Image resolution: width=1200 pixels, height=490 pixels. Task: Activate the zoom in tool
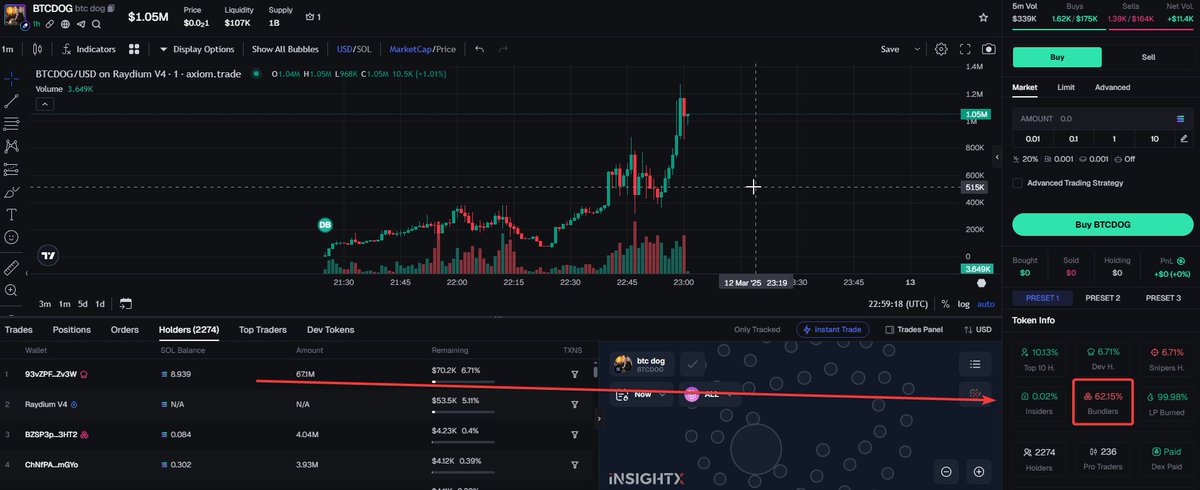tap(11, 290)
